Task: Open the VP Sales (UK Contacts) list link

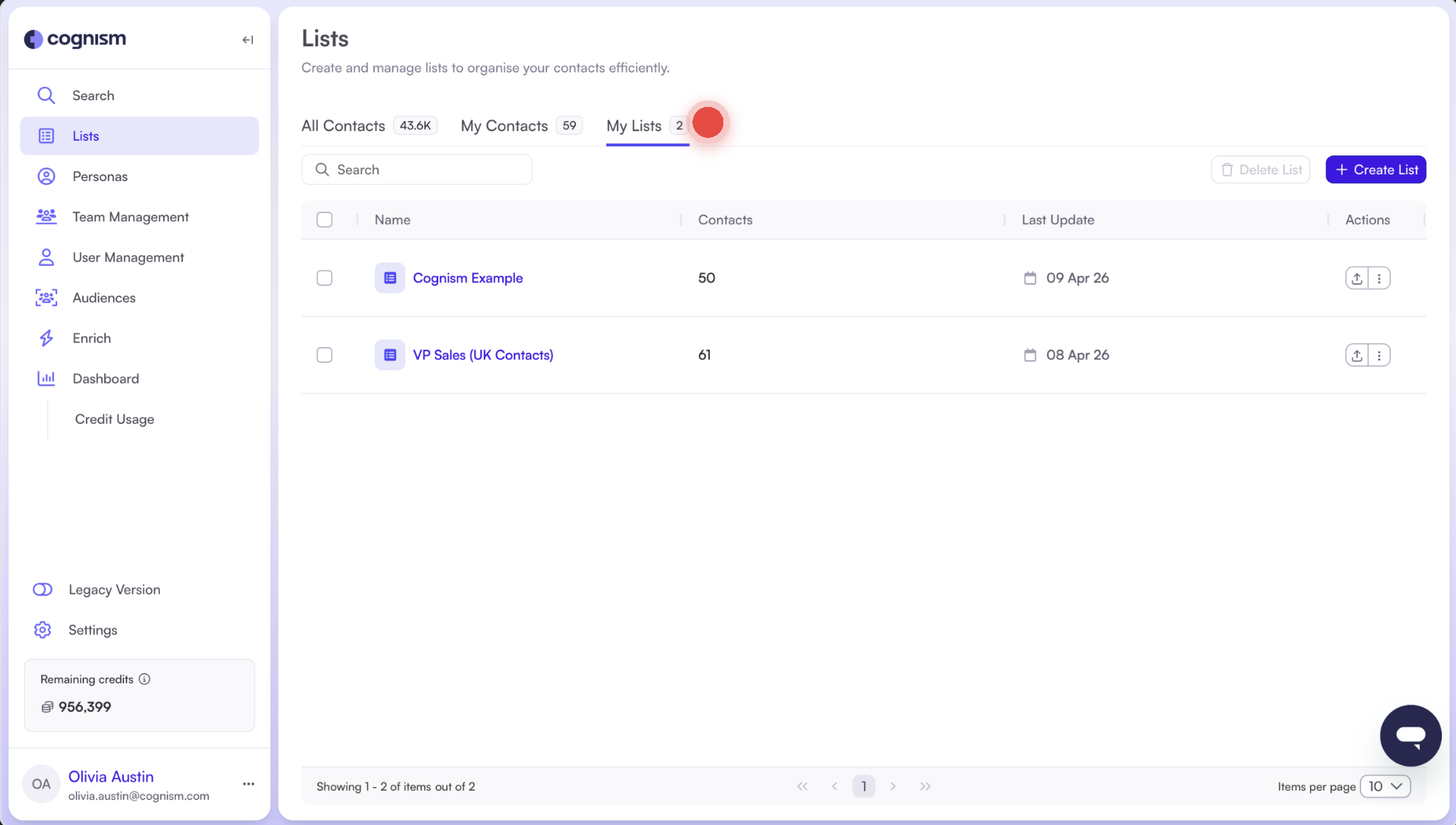Action: pyautogui.click(x=483, y=355)
